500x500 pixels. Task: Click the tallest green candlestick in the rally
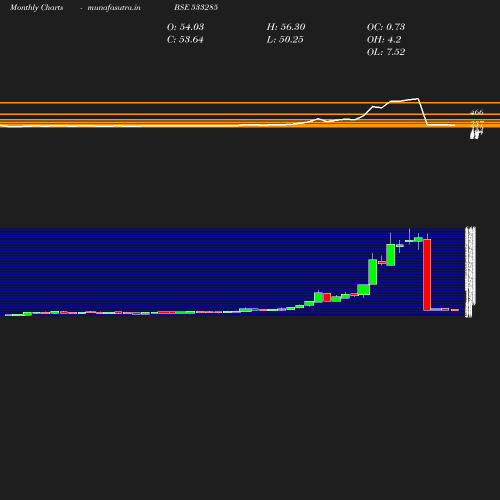point(373,272)
